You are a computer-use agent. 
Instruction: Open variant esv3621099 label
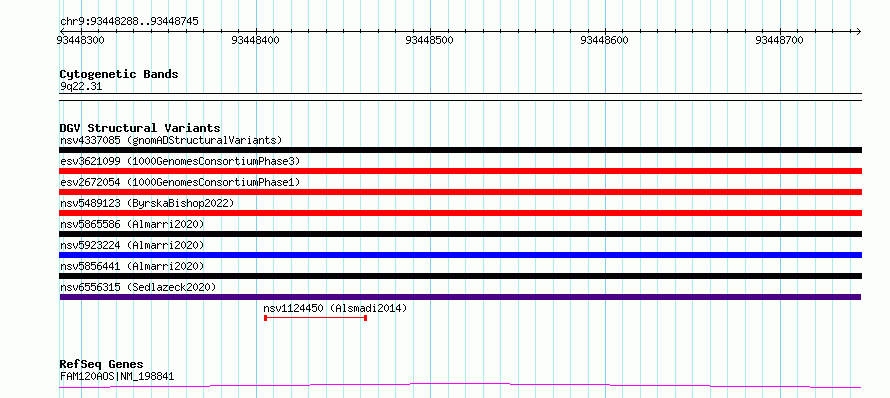click(180, 161)
